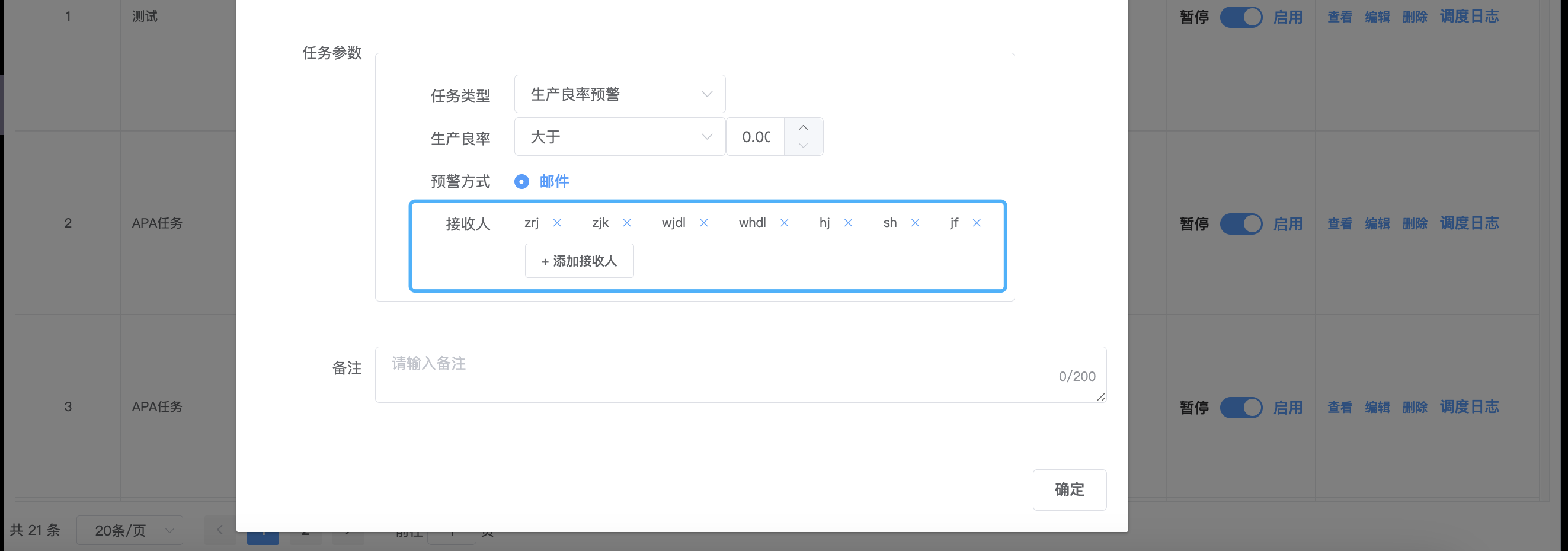
Task: Delete wjdl from the recipient list
Action: pyautogui.click(x=703, y=223)
